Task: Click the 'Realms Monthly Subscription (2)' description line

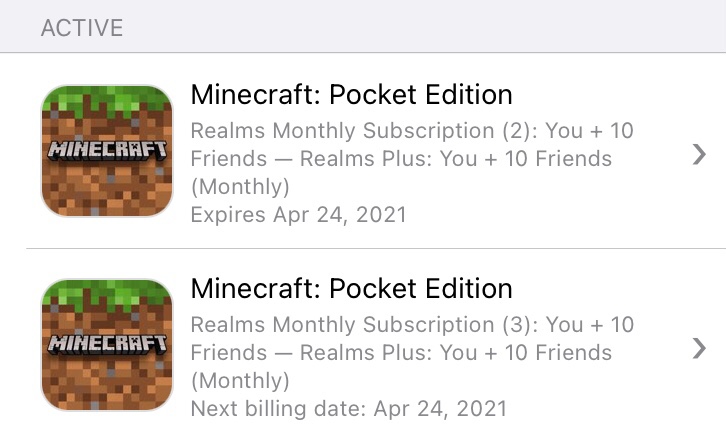Action: click(412, 131)
